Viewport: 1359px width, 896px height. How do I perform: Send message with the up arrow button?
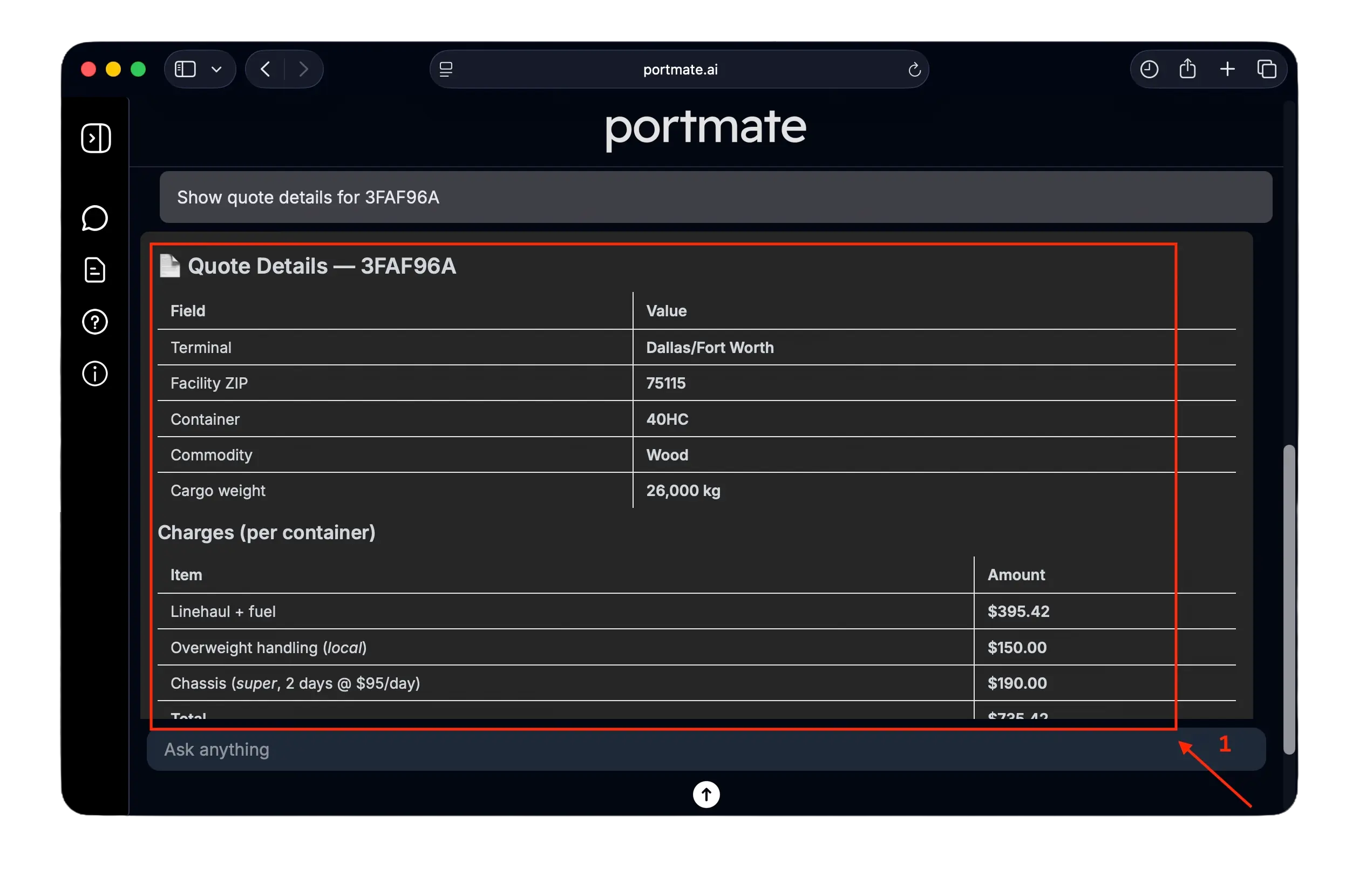(706, 795)
